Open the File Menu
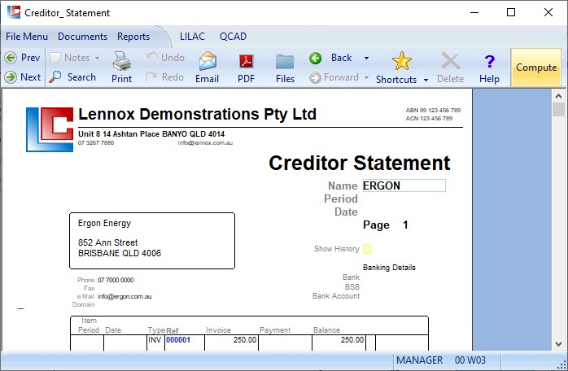This screenshot has width=568, height=371. [26, 37]
